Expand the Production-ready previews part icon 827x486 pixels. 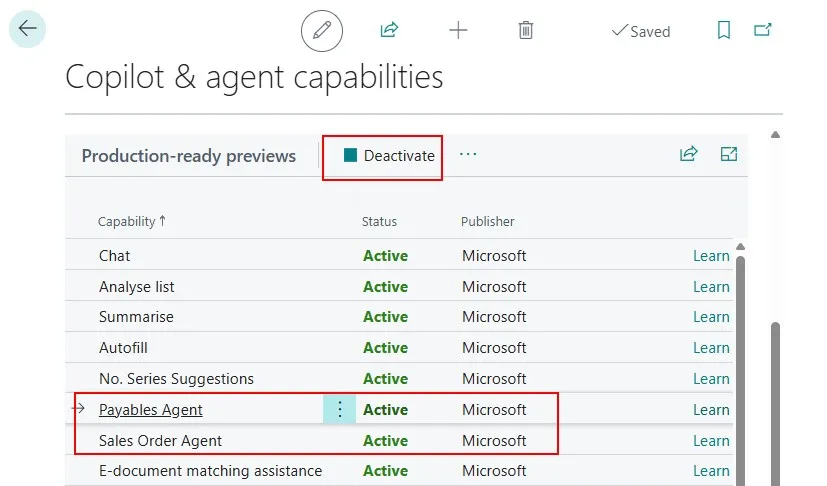(x=729, y=154)
